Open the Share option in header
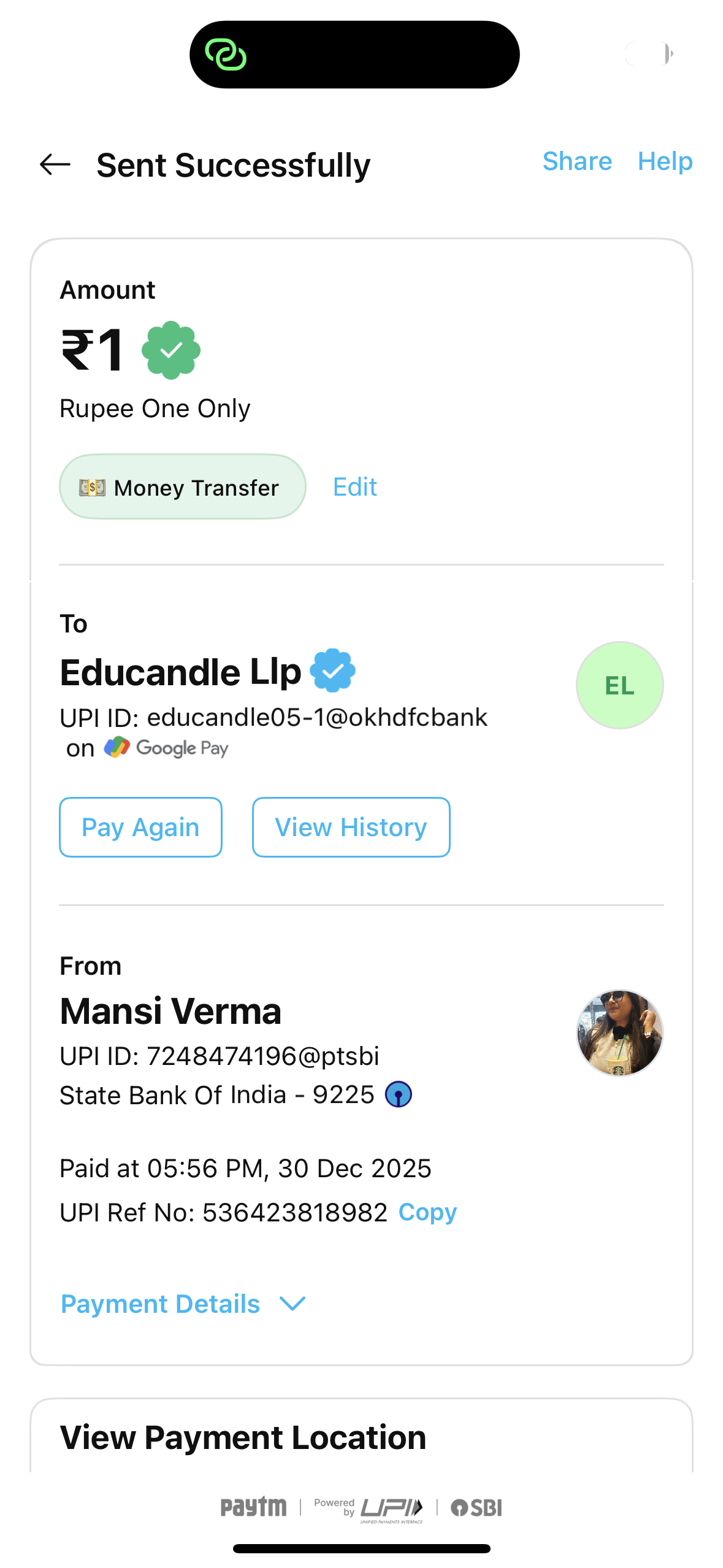This screenshot has height=1568, width=723. tap(577, 161)
